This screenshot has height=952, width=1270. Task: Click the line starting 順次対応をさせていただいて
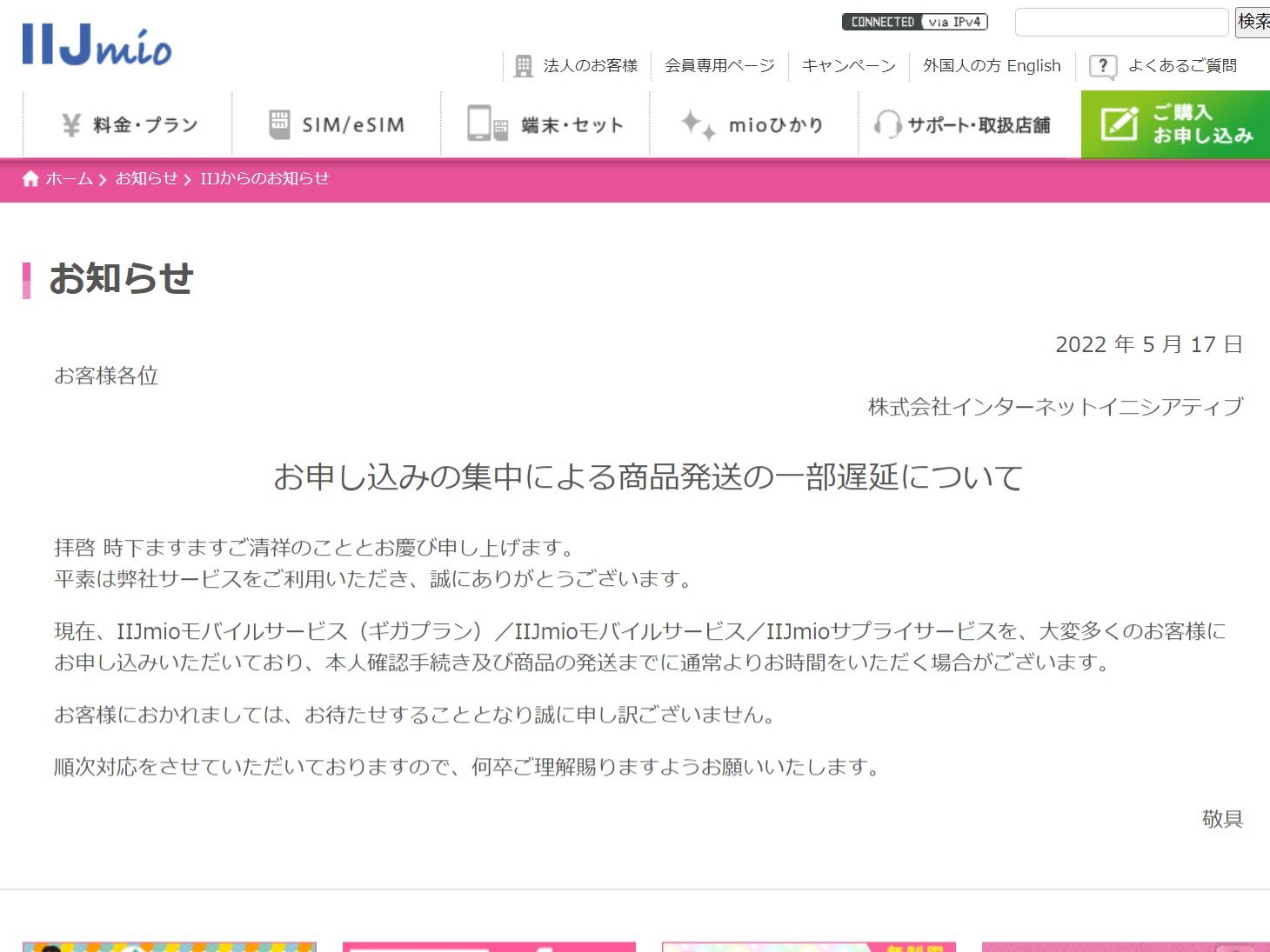point(468,767)
